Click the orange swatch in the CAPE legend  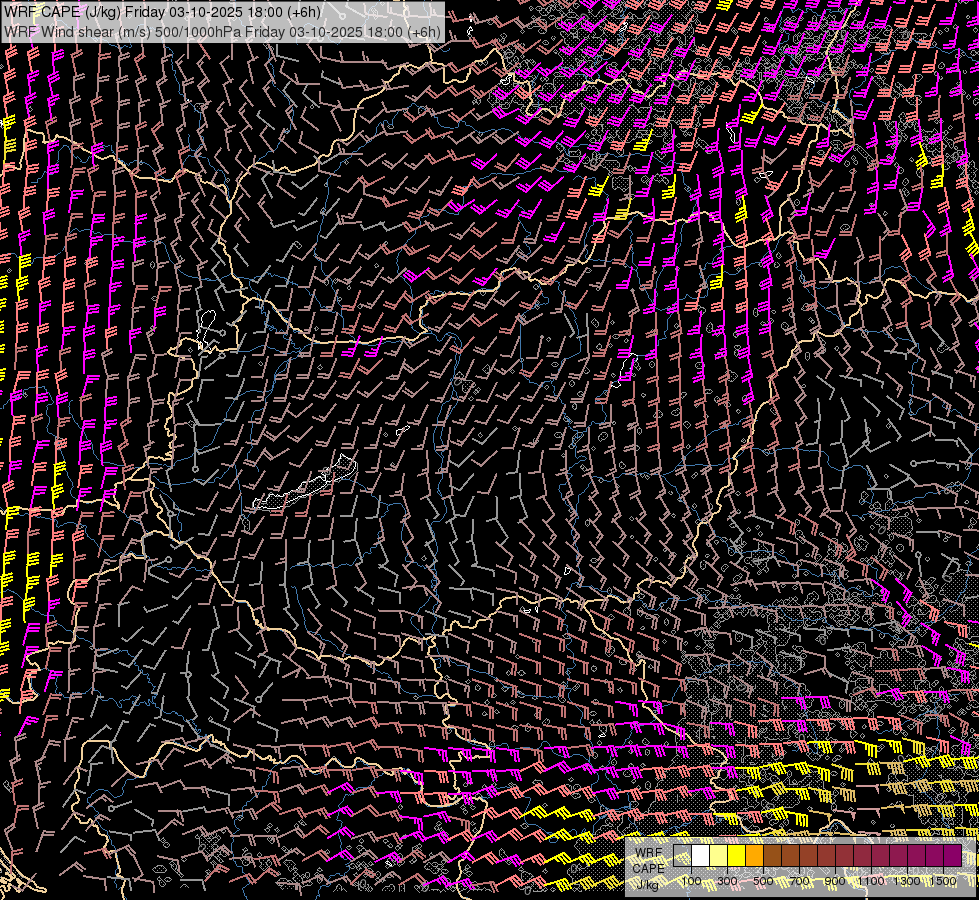tap(755, 856)
